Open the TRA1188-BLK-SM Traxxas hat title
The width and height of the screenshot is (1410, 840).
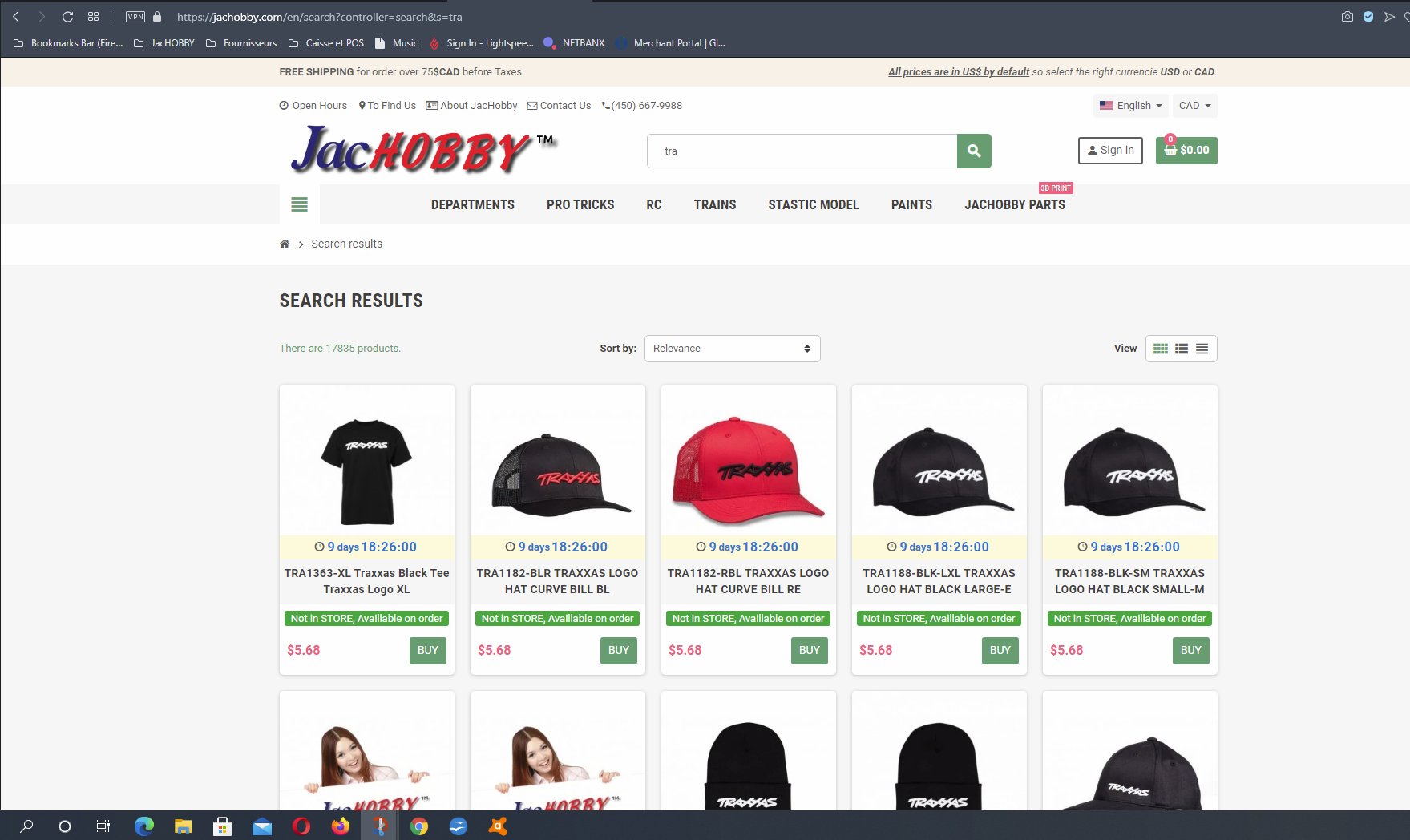[1130, 581]
